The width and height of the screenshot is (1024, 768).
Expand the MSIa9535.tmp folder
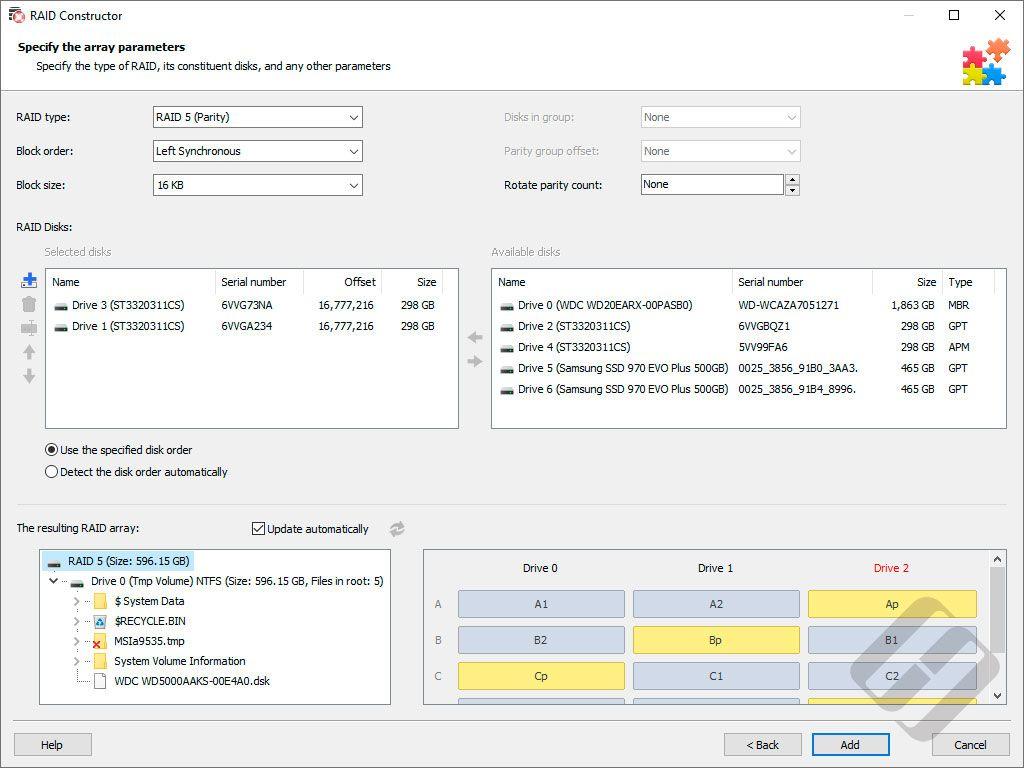click(76, 641)
